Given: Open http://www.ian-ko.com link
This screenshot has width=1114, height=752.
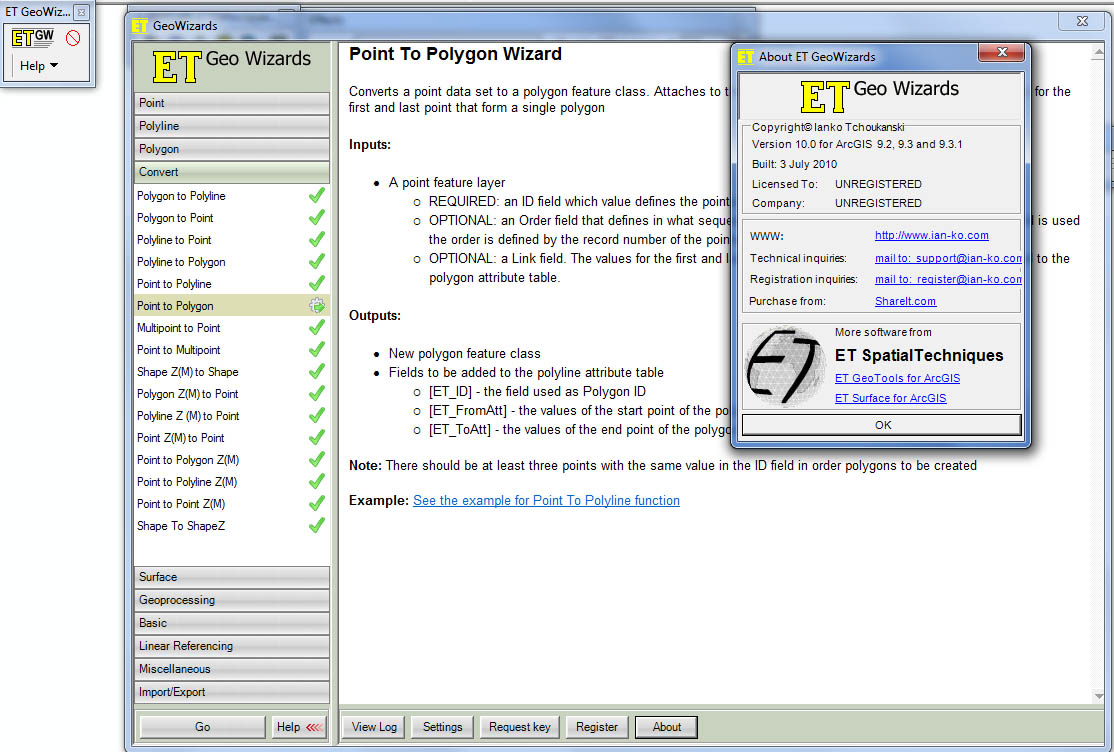Looking at the screenshot, I should [x=931, y=235].
